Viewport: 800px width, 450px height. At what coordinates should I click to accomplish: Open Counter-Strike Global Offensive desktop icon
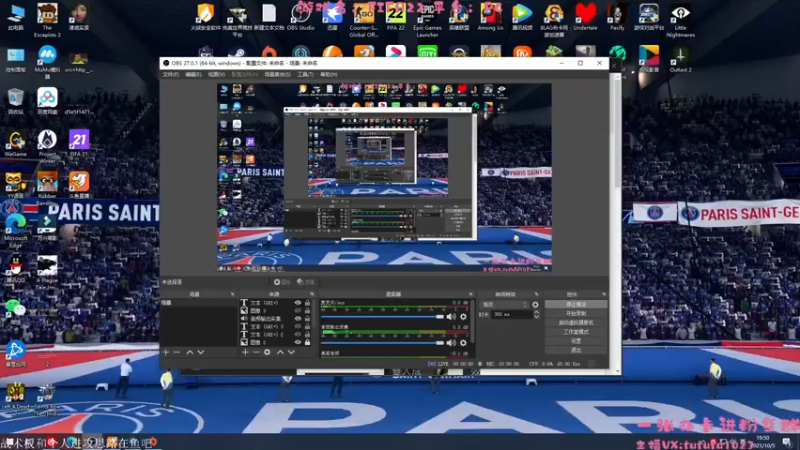coord(364,20)
